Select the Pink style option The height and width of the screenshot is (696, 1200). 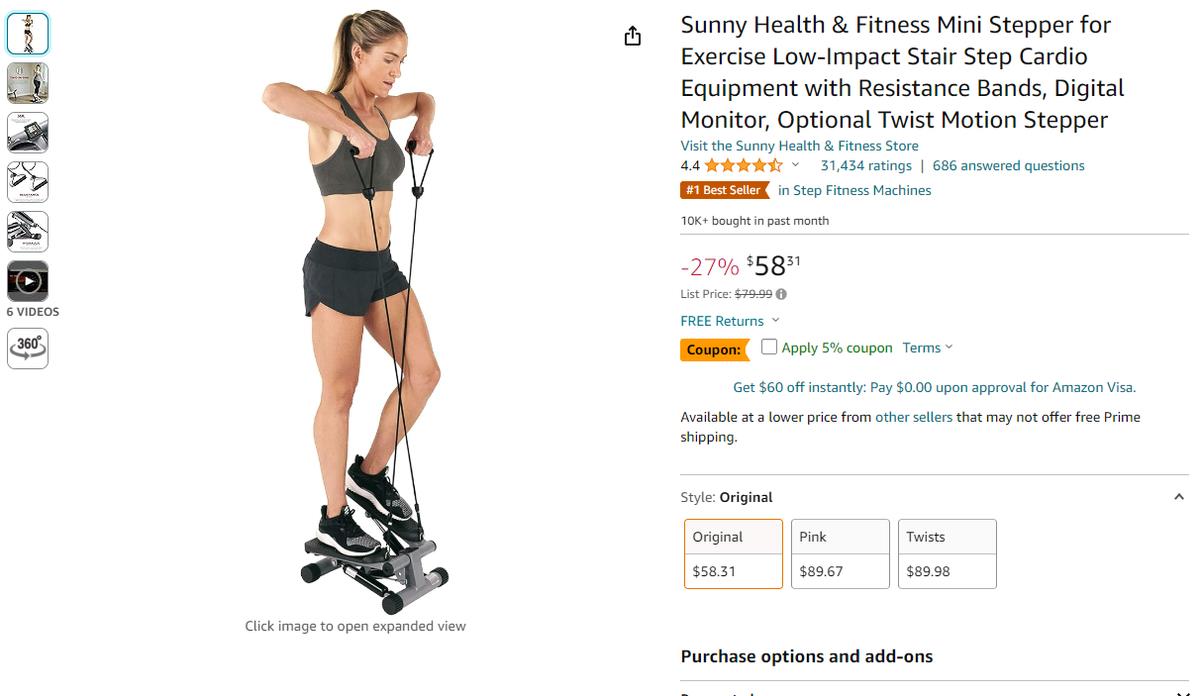point(840,553)
